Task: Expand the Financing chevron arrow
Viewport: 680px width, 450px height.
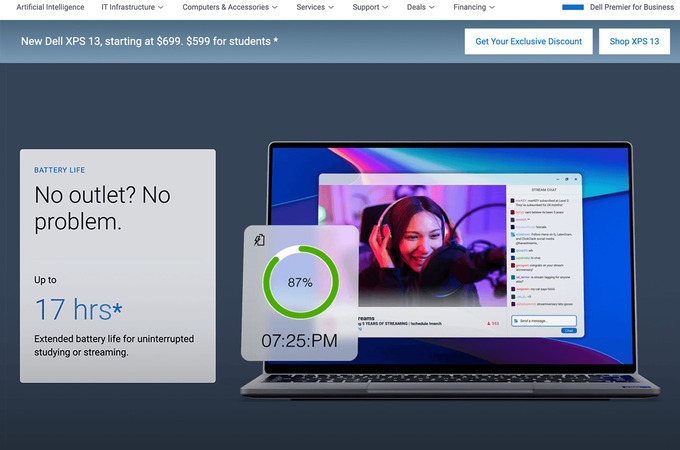Action: pos(492,7)
